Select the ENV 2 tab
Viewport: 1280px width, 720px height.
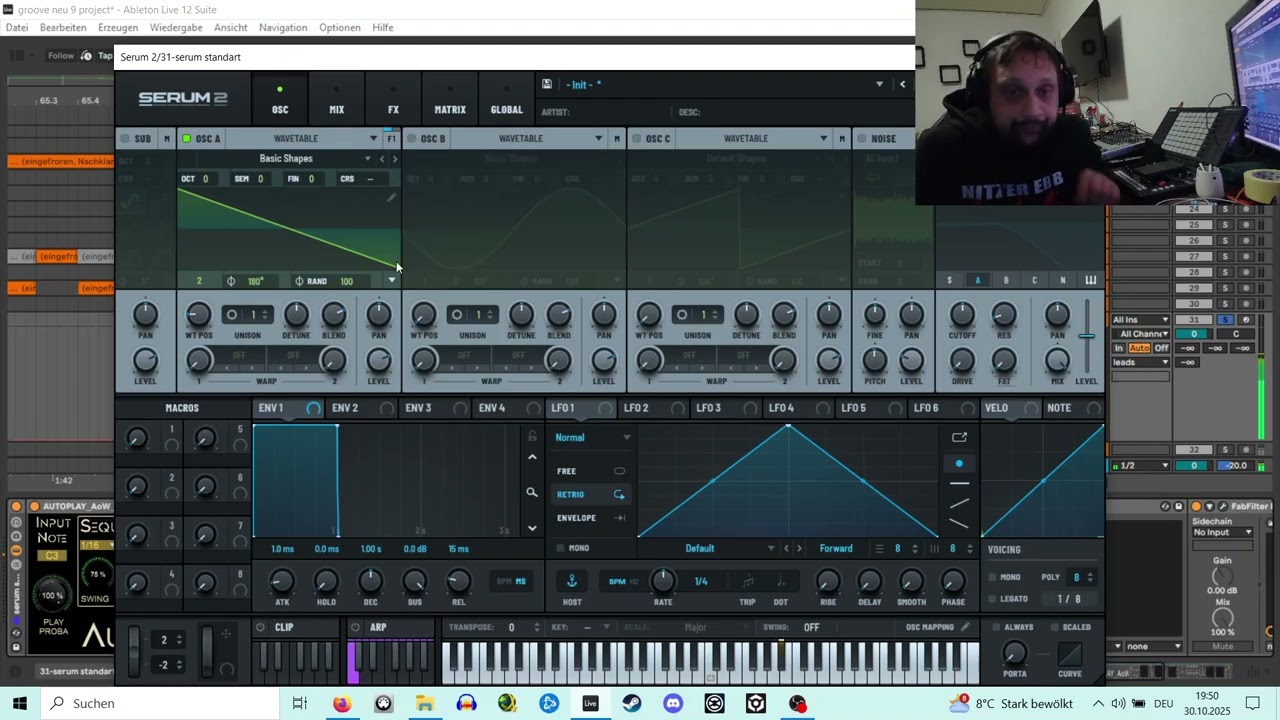tap(345, 408)
